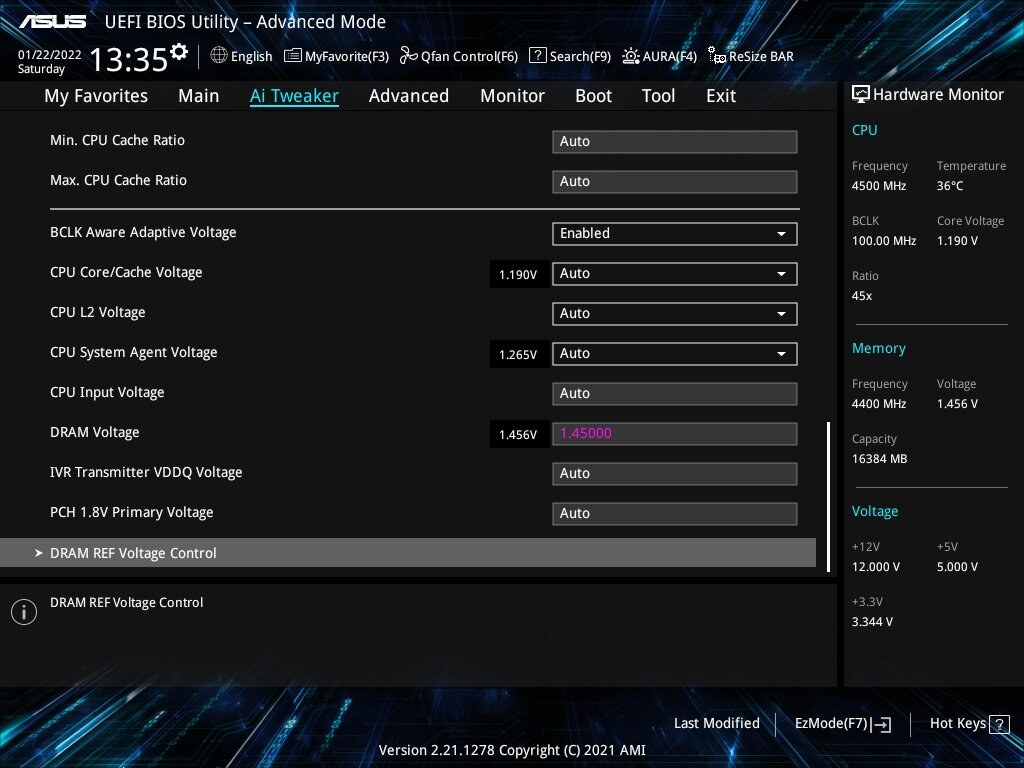This screenshot has height=768, width=1024.
Task: Click 1.265V System Agent reading
Action: pos(518,355)
